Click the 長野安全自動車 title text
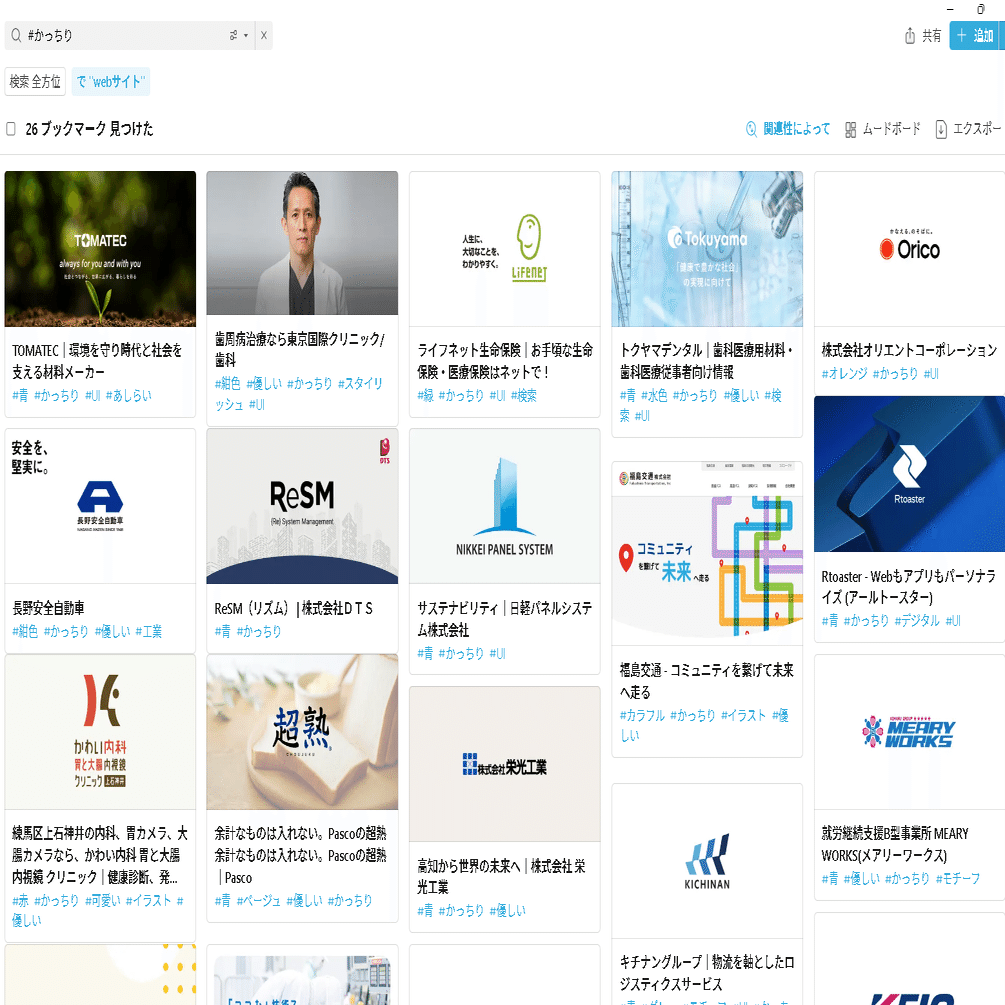Screen dimensions: 1005x1005 (48, 608)
